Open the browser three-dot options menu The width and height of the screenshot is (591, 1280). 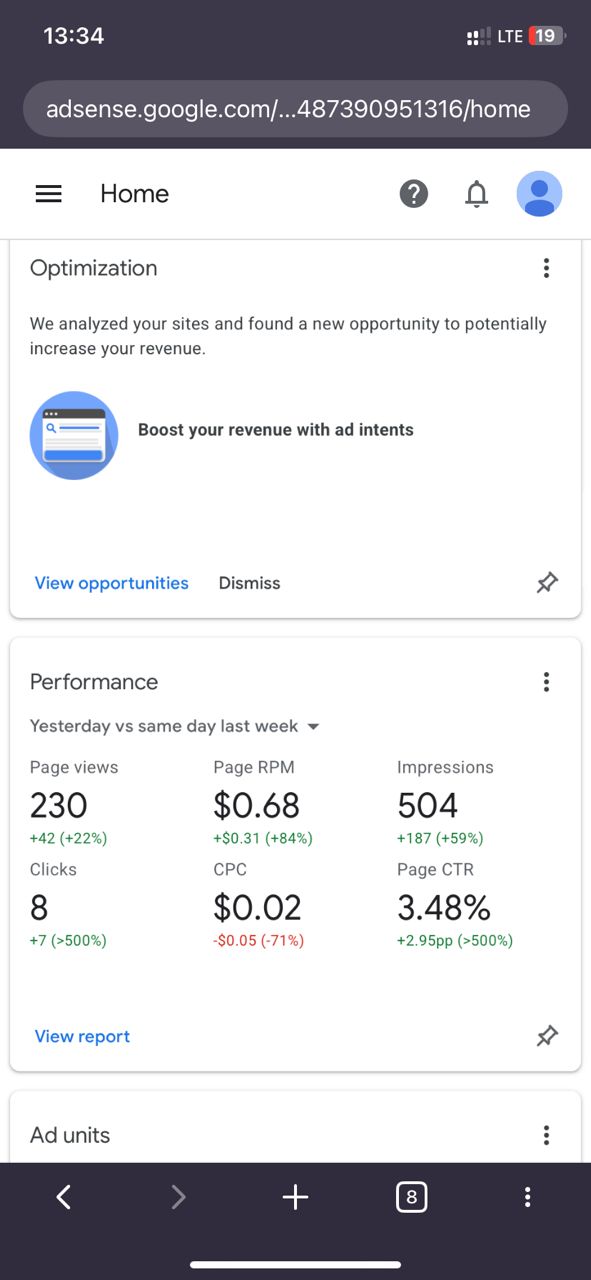point(527,1197)
